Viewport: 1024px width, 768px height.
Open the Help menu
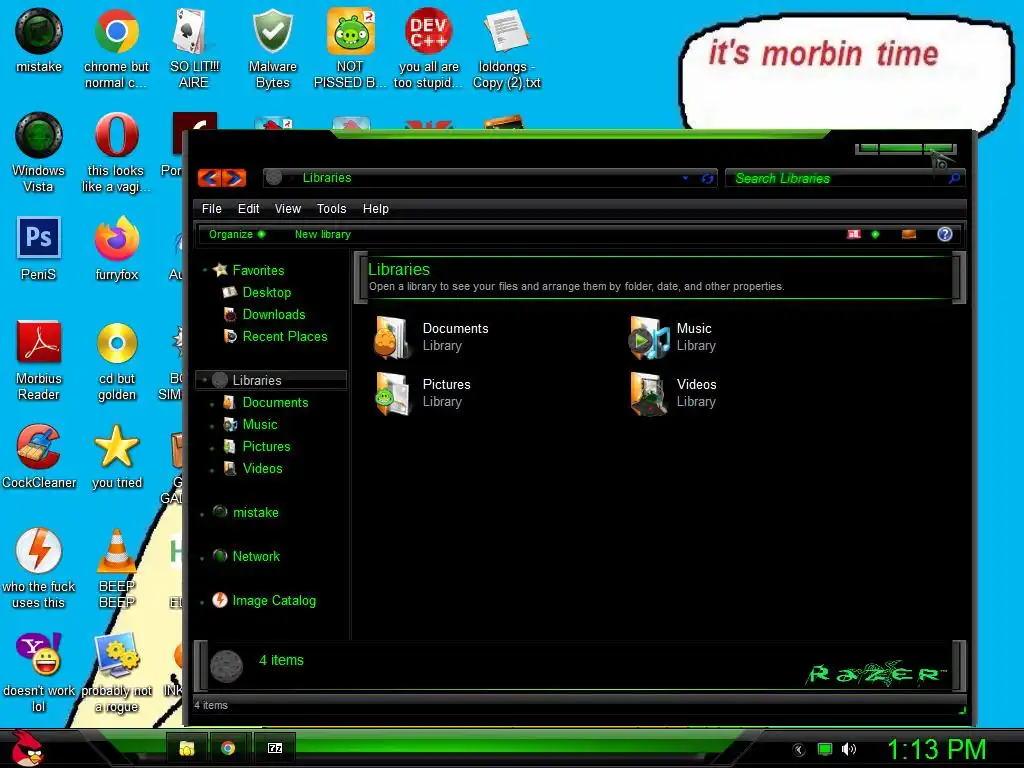click(376, 209)
